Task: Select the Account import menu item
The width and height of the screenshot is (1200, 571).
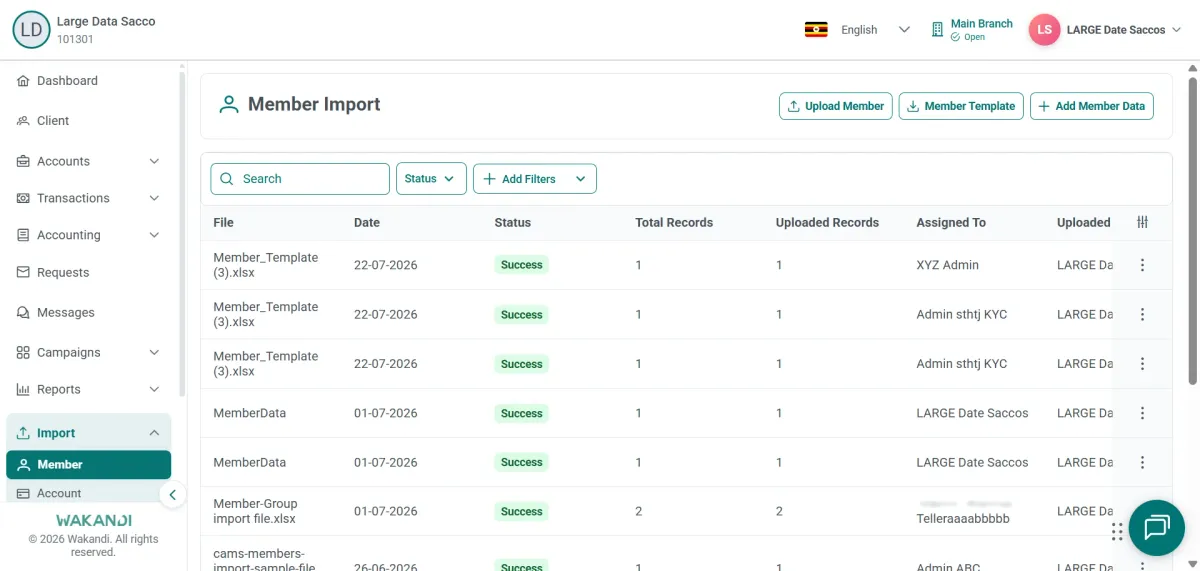Action: coord(88,493)
